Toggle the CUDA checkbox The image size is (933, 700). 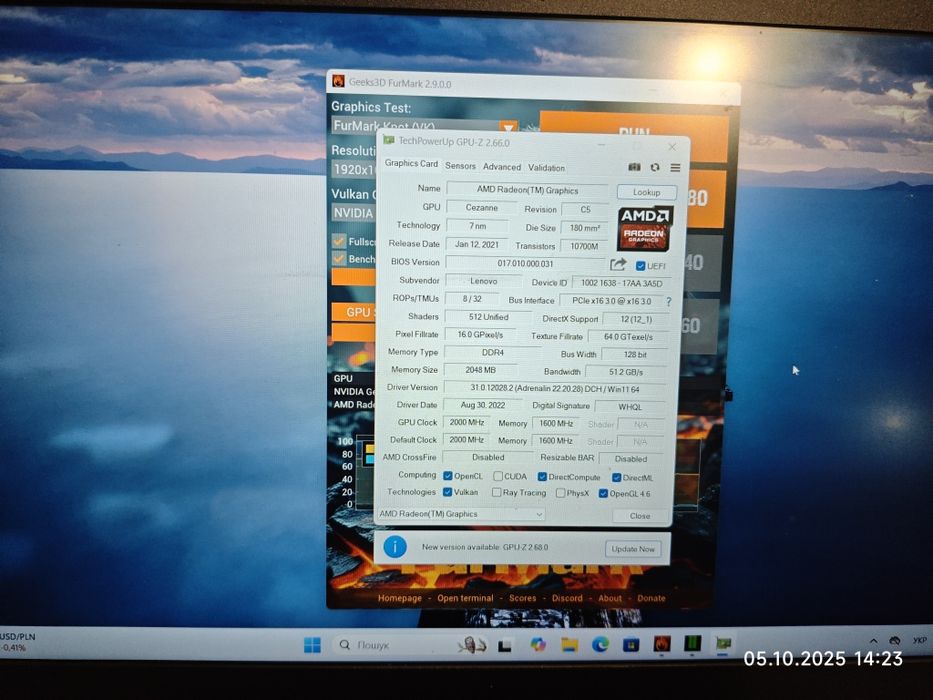coord(498,476)
